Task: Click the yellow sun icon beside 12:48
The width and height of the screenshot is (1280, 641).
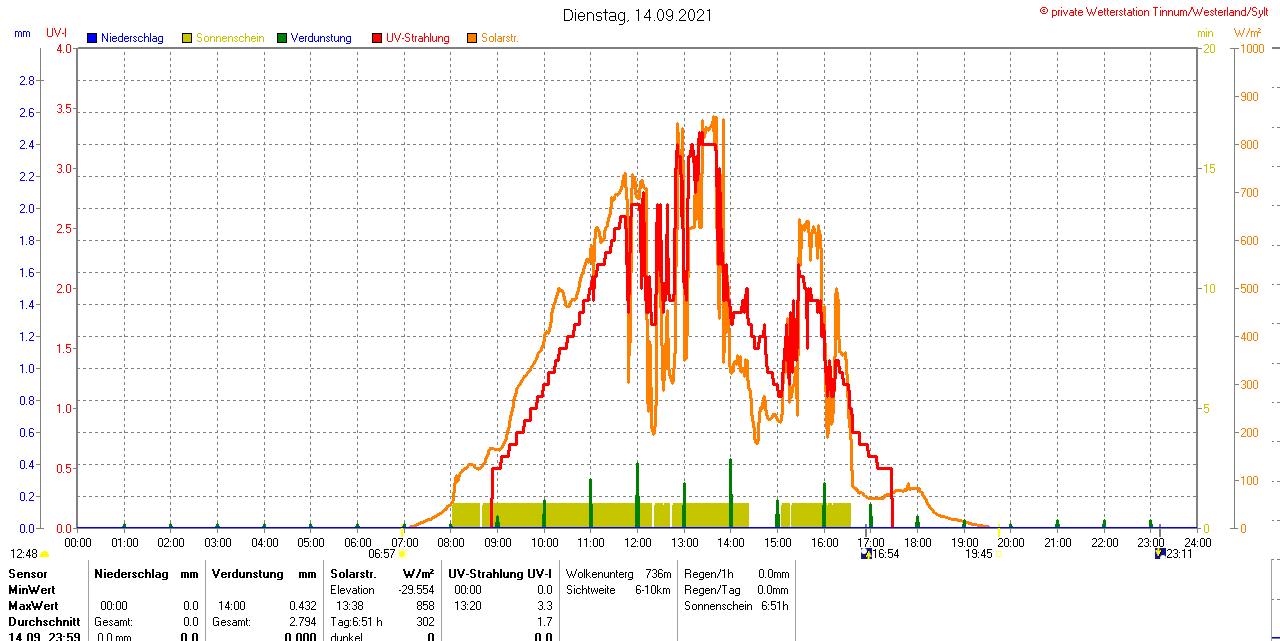Action: (x=45, y=554)
